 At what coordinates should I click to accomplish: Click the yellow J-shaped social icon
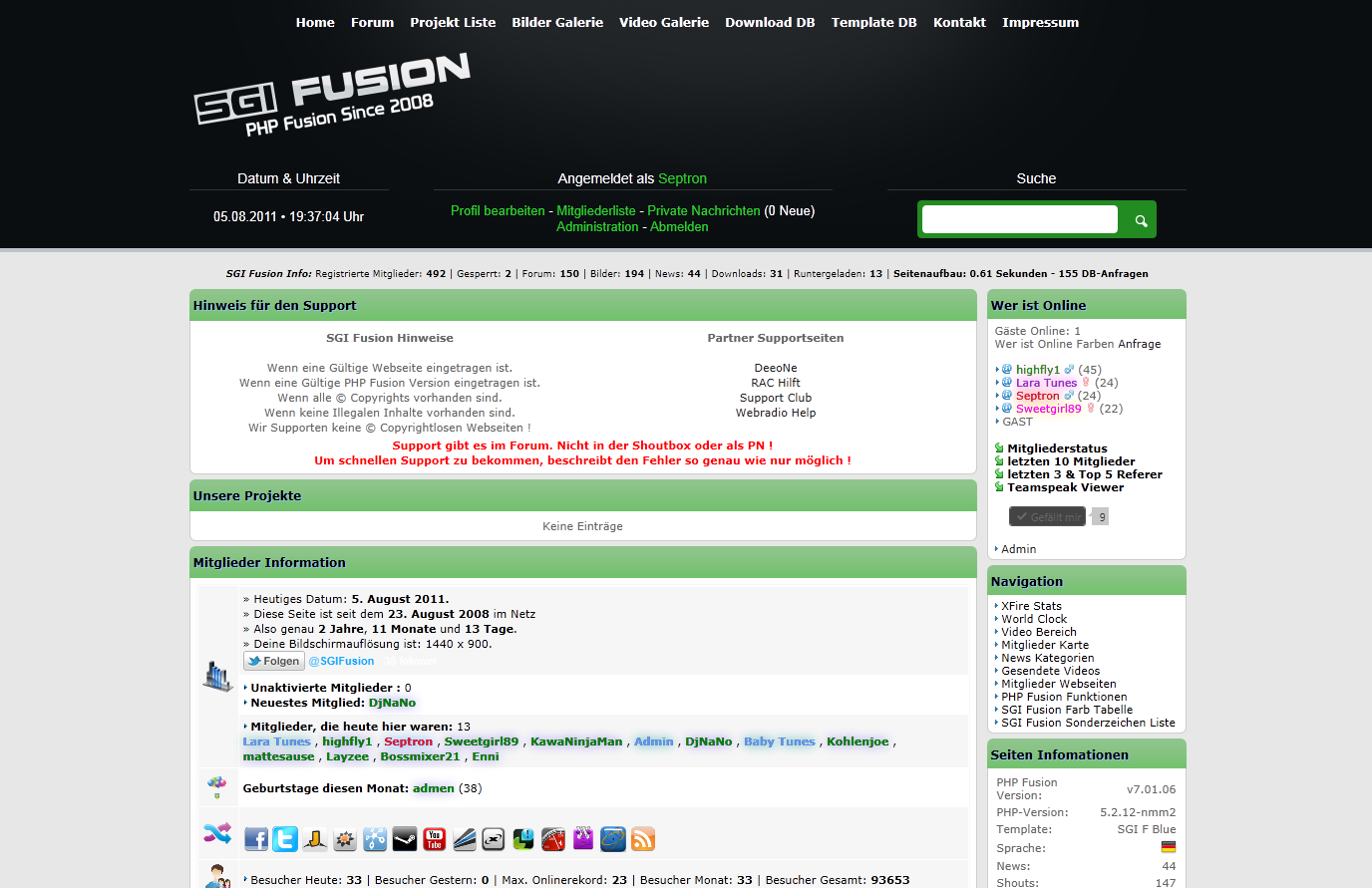pyautogui.click(x=315, y=839)
